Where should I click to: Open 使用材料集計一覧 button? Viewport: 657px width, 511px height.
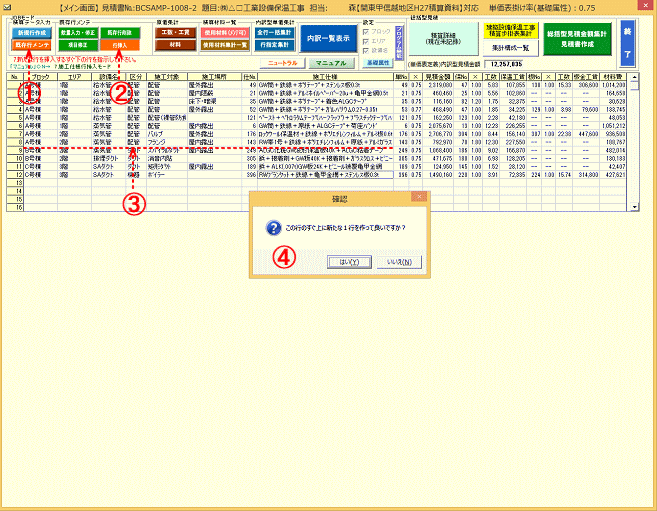click(225, 45)
